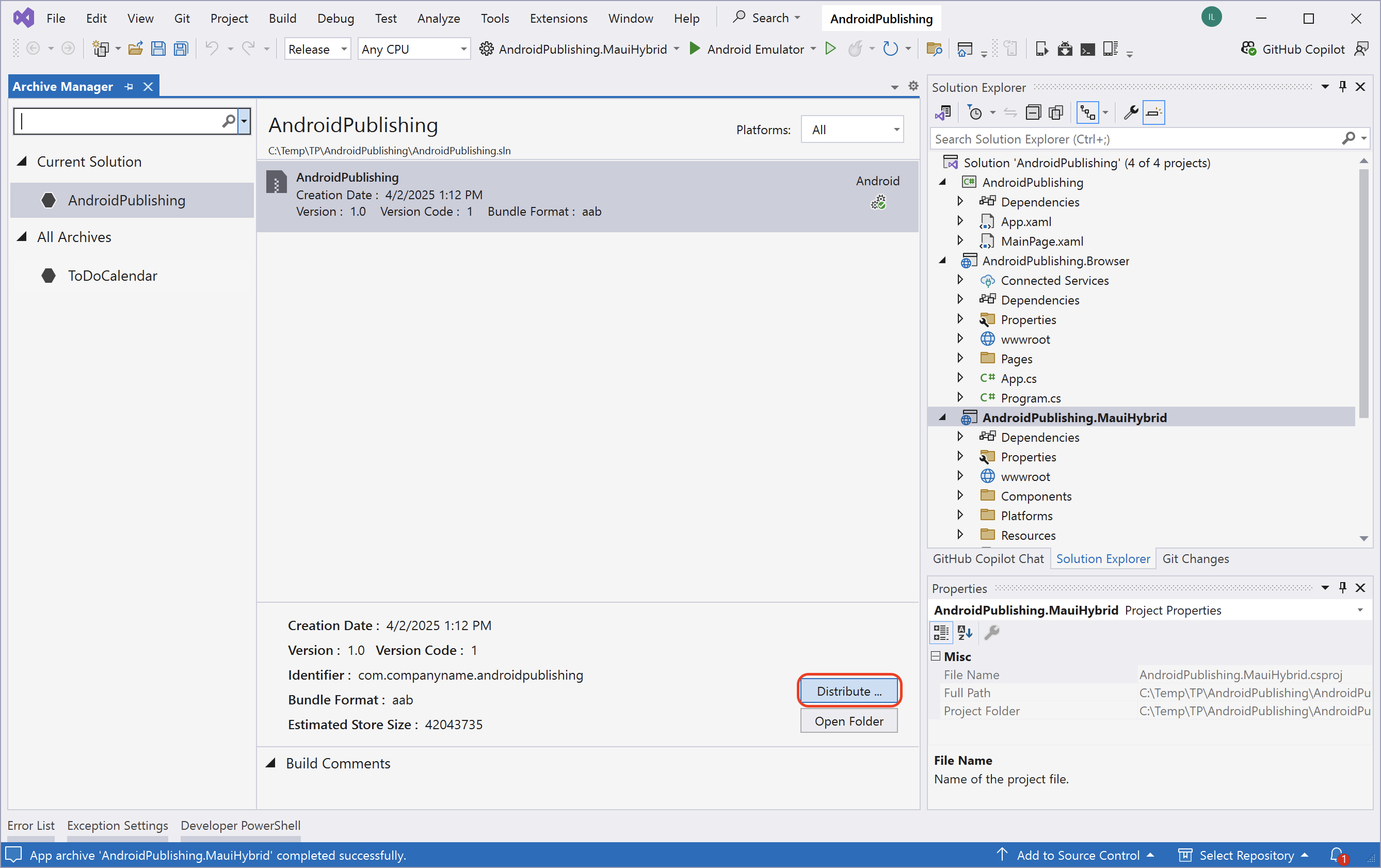Open the Analyze menu
Viewport: 1381px width, 868px height.
pos(438,19)
